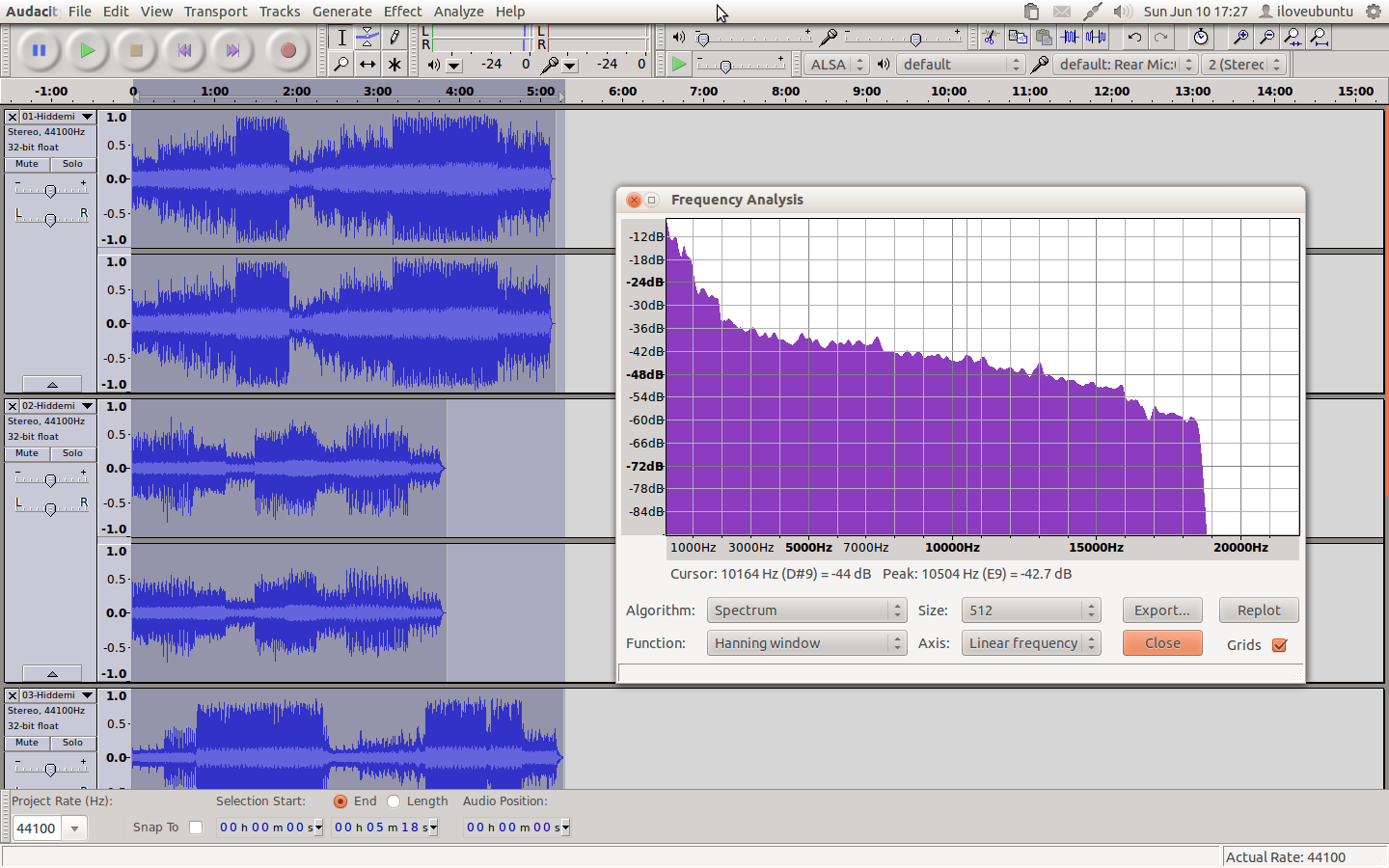Image resolution: width=1389 pixels, height=868 pixels.
Task: Open the Generate menu
Action: (341, 12)
